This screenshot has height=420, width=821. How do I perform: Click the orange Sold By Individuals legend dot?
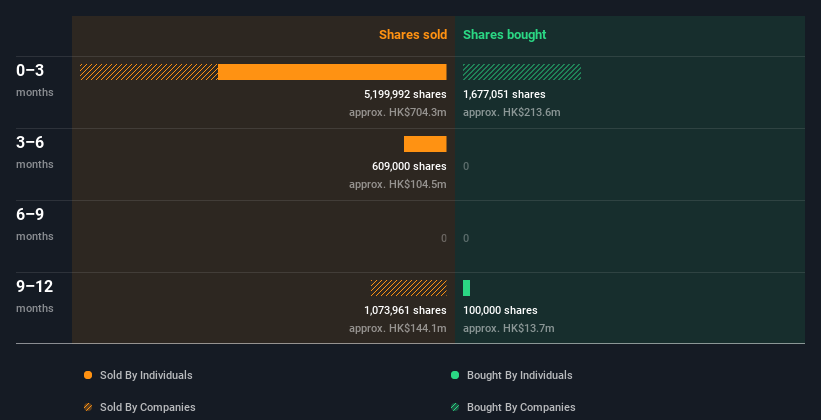point(88,375)
